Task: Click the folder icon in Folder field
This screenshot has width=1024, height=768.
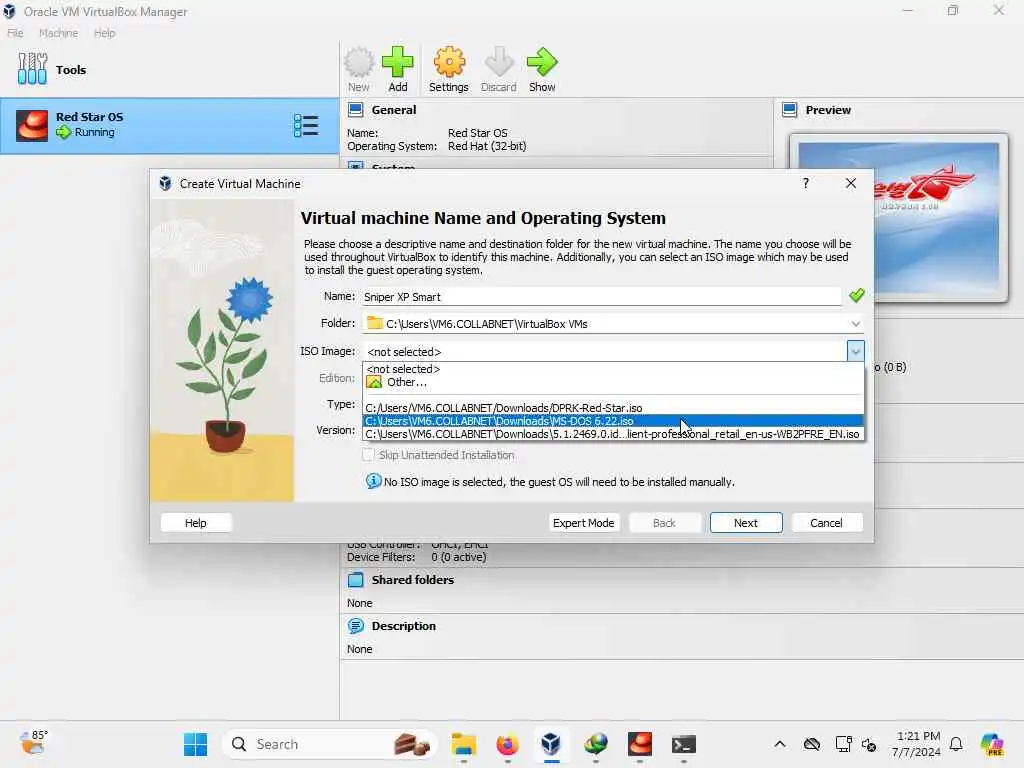Action: 375,323
